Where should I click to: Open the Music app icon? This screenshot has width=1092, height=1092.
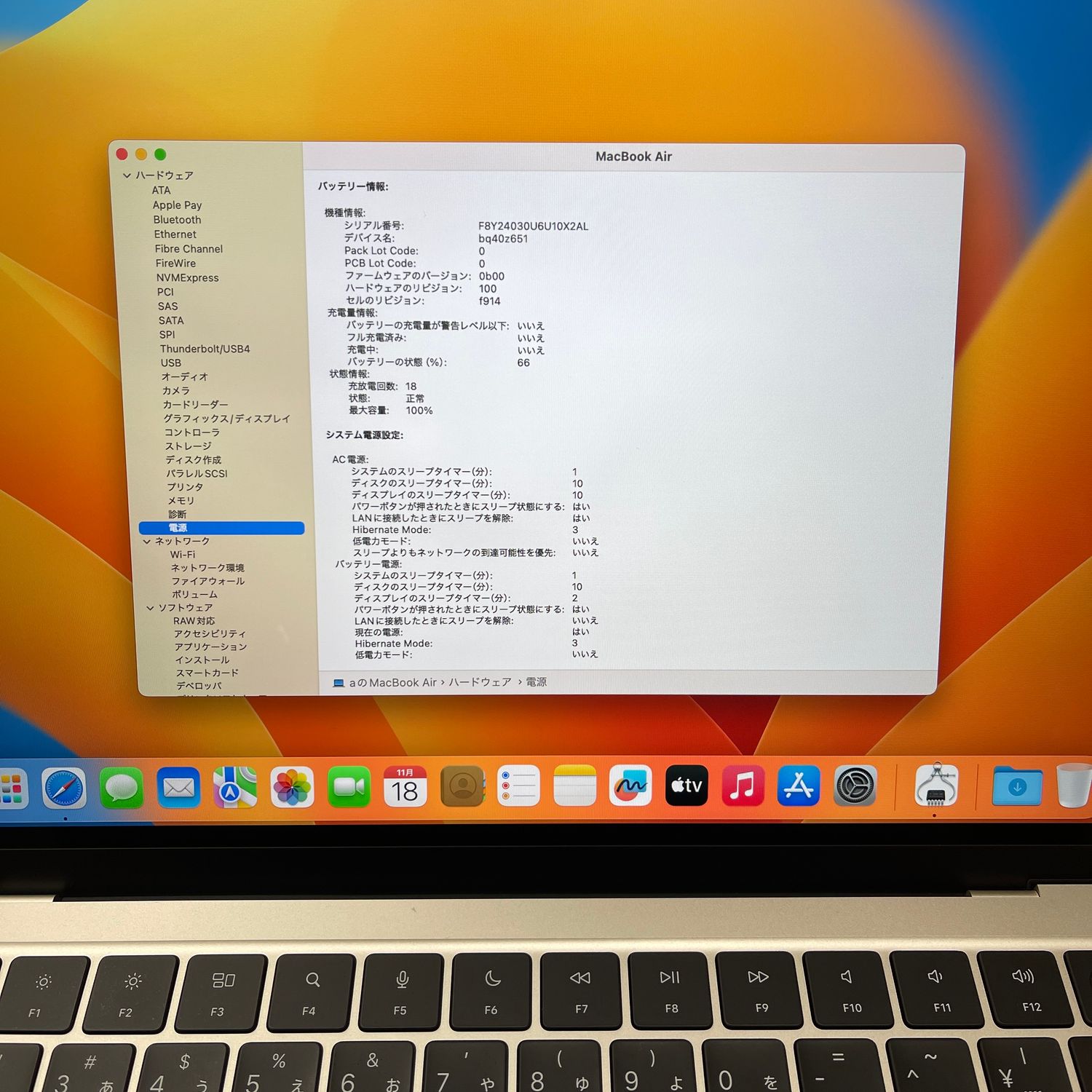743,786
